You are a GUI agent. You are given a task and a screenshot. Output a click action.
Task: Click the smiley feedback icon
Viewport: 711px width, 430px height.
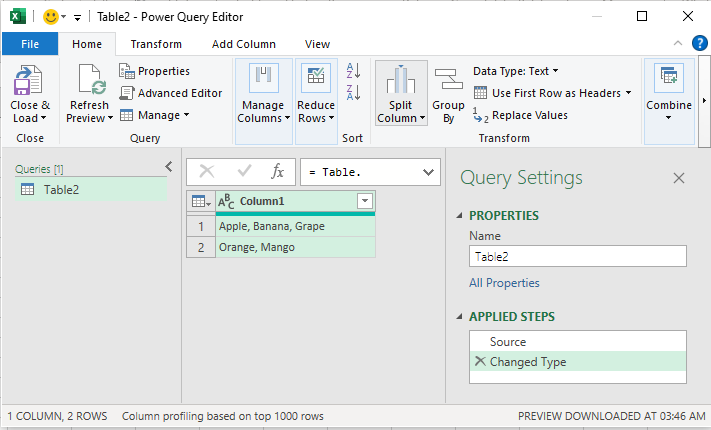coord(51,17)
